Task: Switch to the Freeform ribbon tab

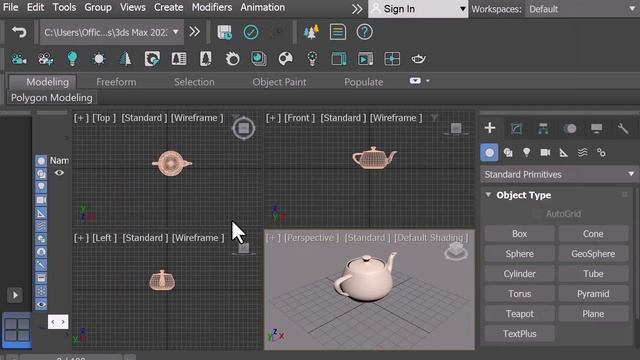Action: point(116,82)
